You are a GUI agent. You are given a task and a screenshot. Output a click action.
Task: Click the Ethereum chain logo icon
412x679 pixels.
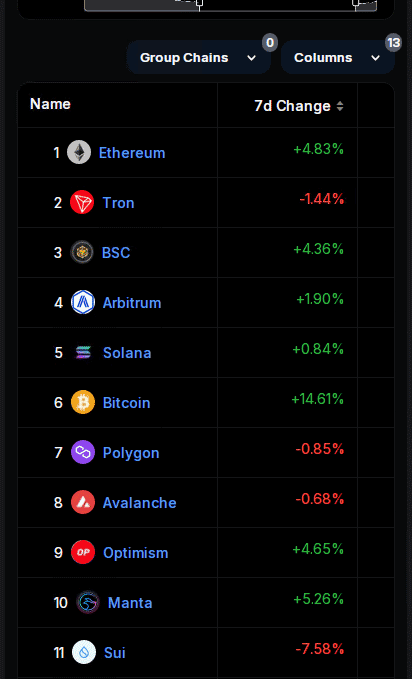(x=79, y=152)
